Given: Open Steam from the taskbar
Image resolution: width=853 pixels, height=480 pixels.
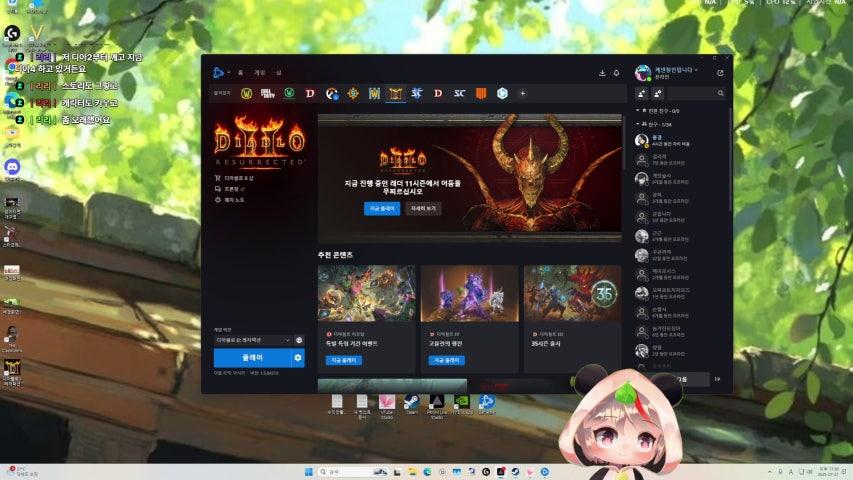Looking at the screenshot, I should click(x=515, y=472).
